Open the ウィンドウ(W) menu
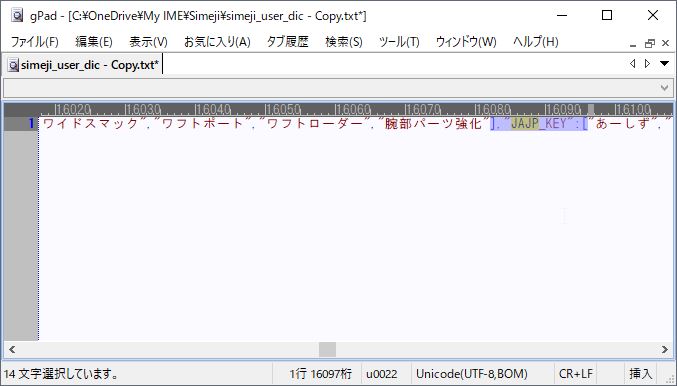Screen dimensions: 677x386 [466, 42]
